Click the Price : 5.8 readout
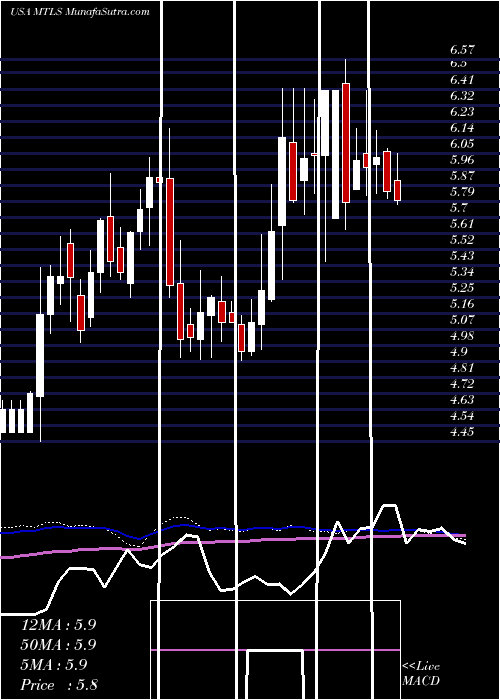 pos(59,685)
